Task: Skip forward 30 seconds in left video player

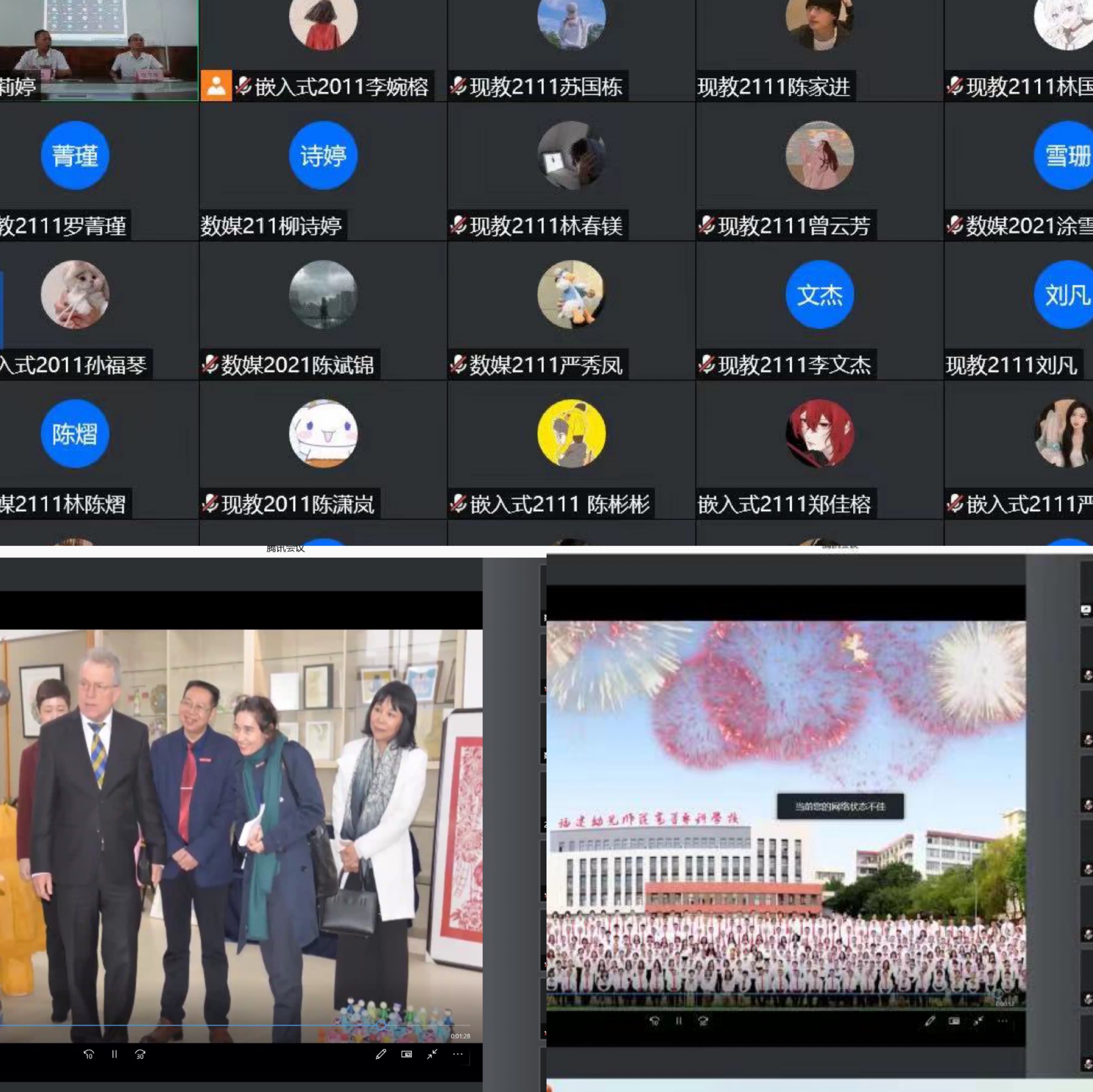Action: (140, 1054)
